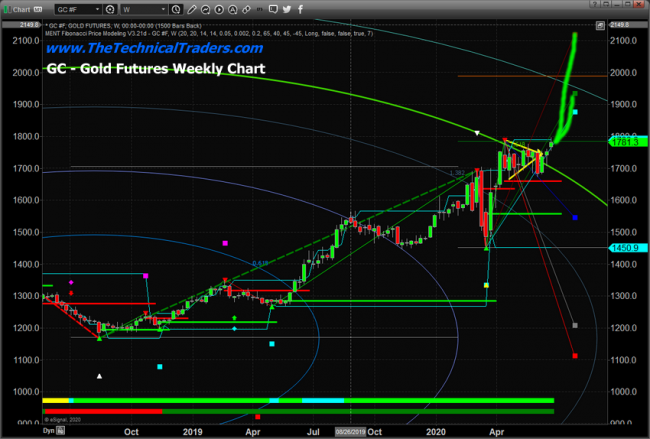Screen dimensions: 650x439
Task: Click the 1.382 Fibonacci level label
Action: [457, 172]
